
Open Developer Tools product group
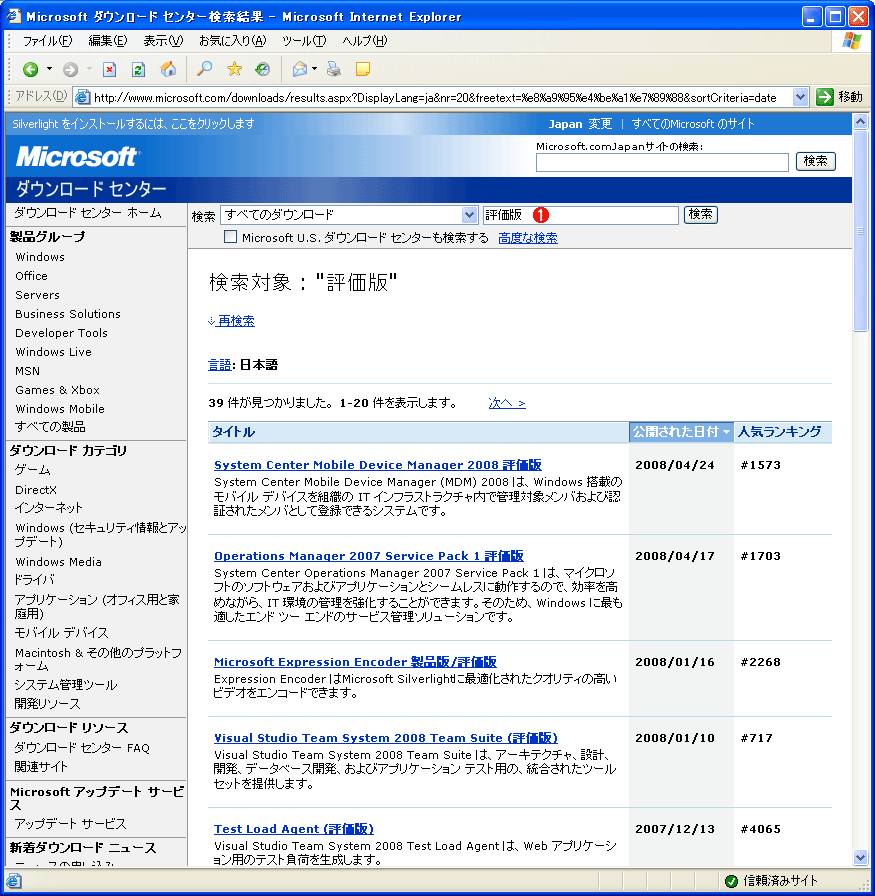(61, 333)
